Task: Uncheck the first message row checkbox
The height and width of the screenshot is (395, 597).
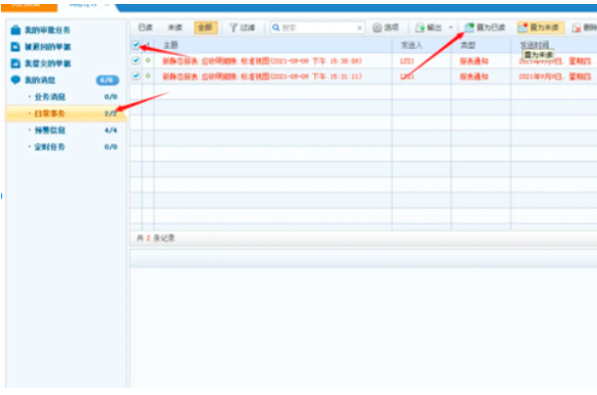Action: [x=136, y=61]
